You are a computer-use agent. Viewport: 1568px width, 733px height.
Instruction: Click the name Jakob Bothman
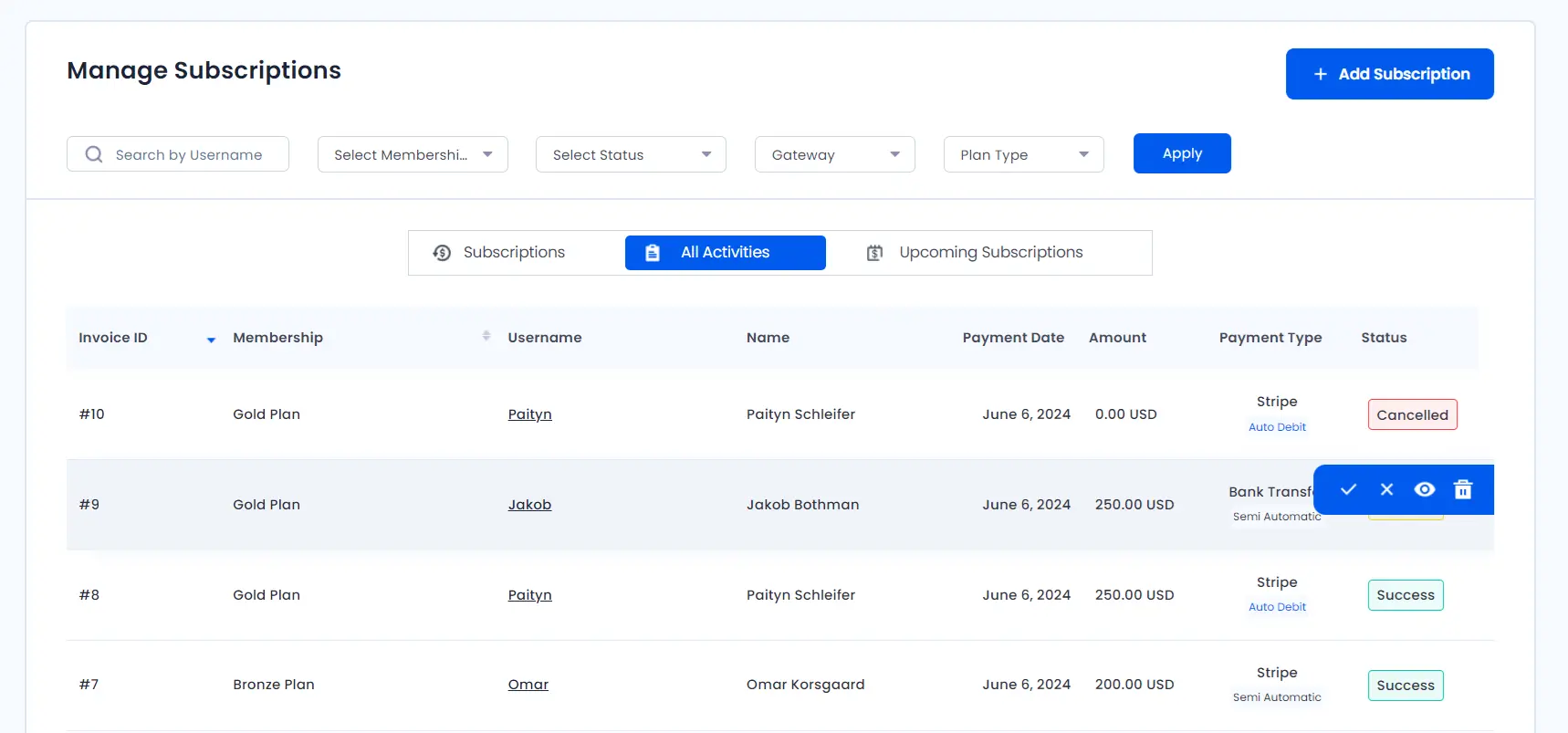pos(802,505)
